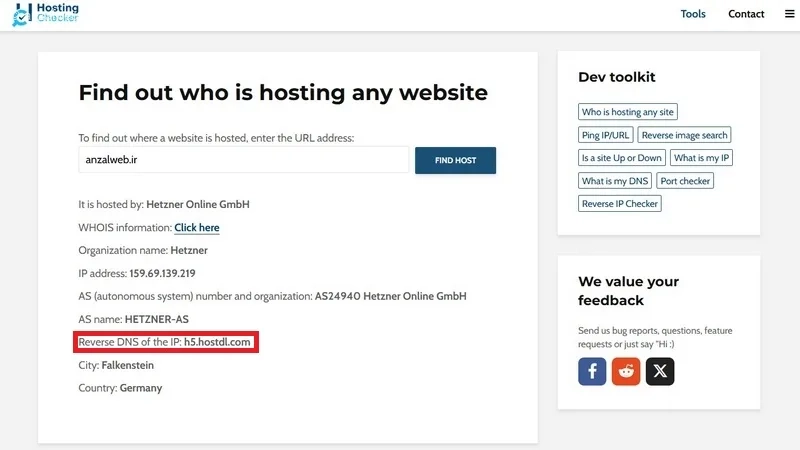800x450 pixels.
Task: Open WHOIS information Click here link
Action: click(x=197, y=228)
